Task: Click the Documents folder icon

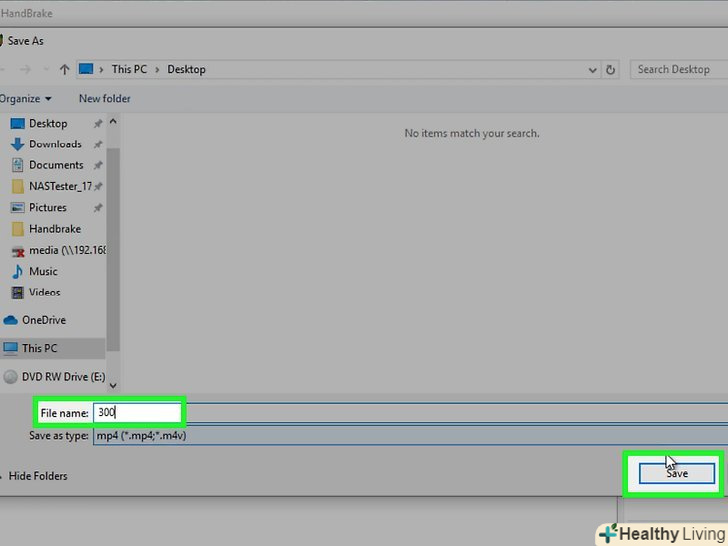Action: tap(18, 165)
